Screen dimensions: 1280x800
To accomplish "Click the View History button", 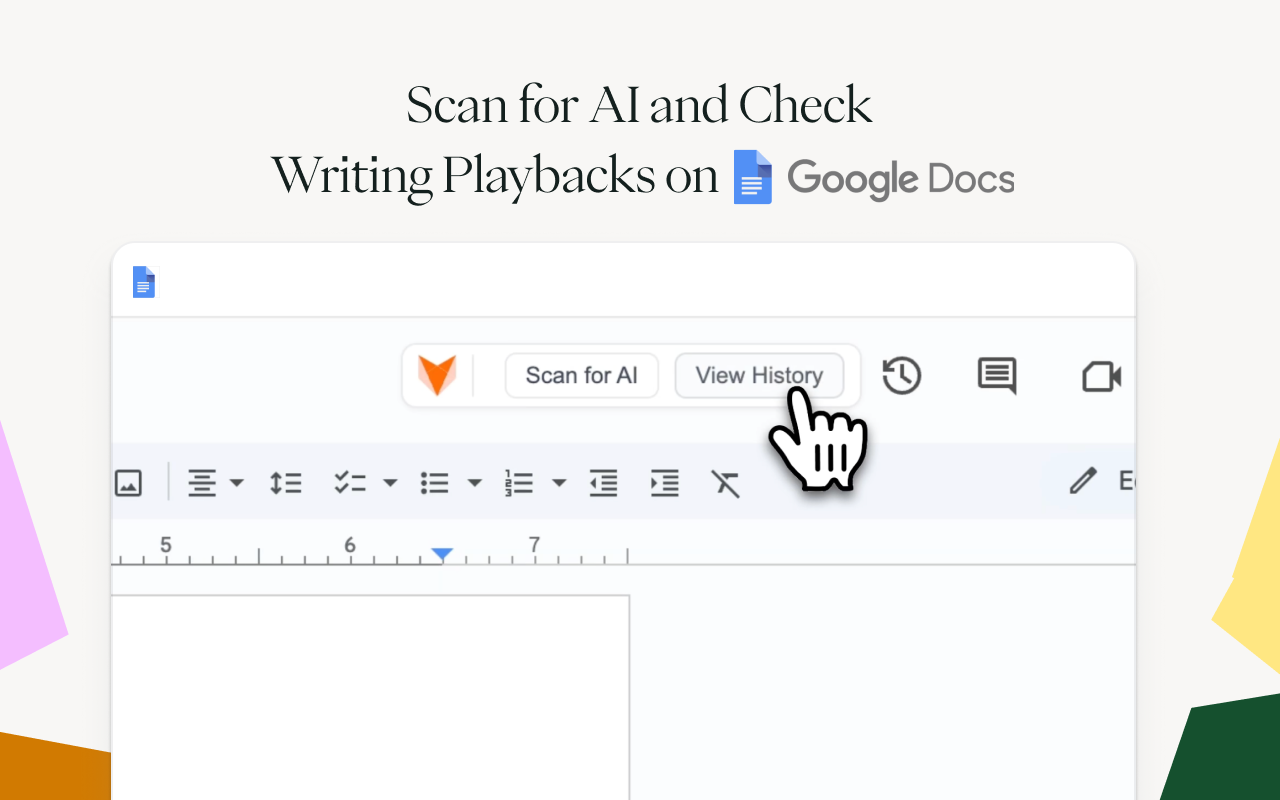I will coord(759,375).
